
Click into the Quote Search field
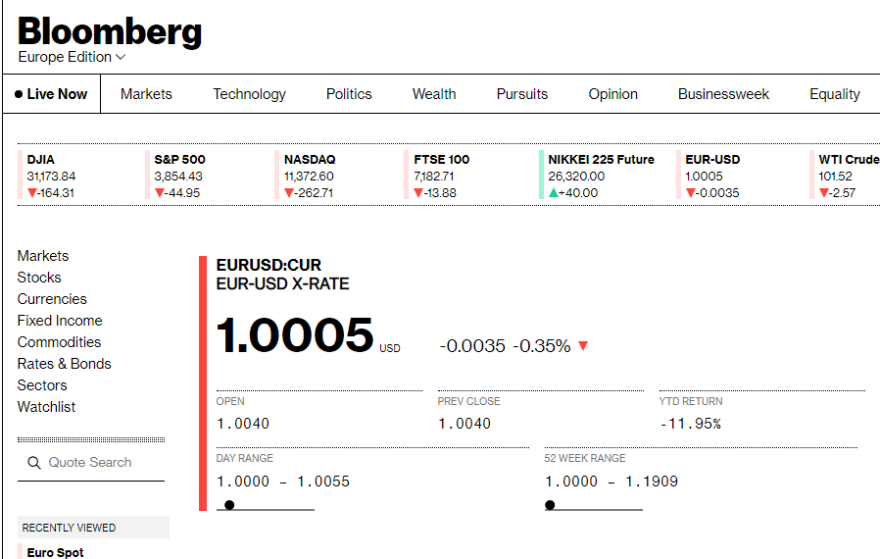click(100, 463)
